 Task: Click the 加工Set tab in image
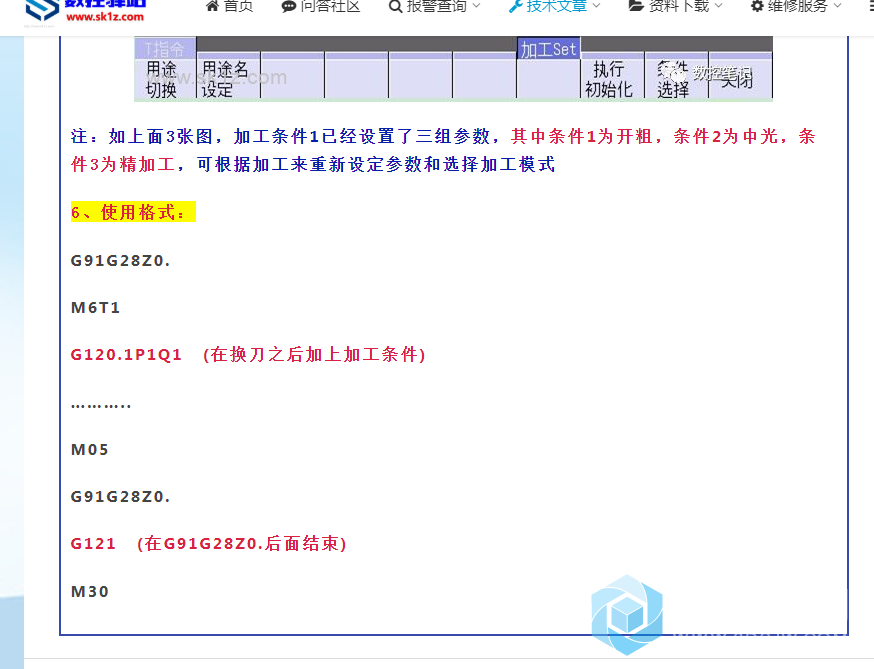[x=548, y=49]
